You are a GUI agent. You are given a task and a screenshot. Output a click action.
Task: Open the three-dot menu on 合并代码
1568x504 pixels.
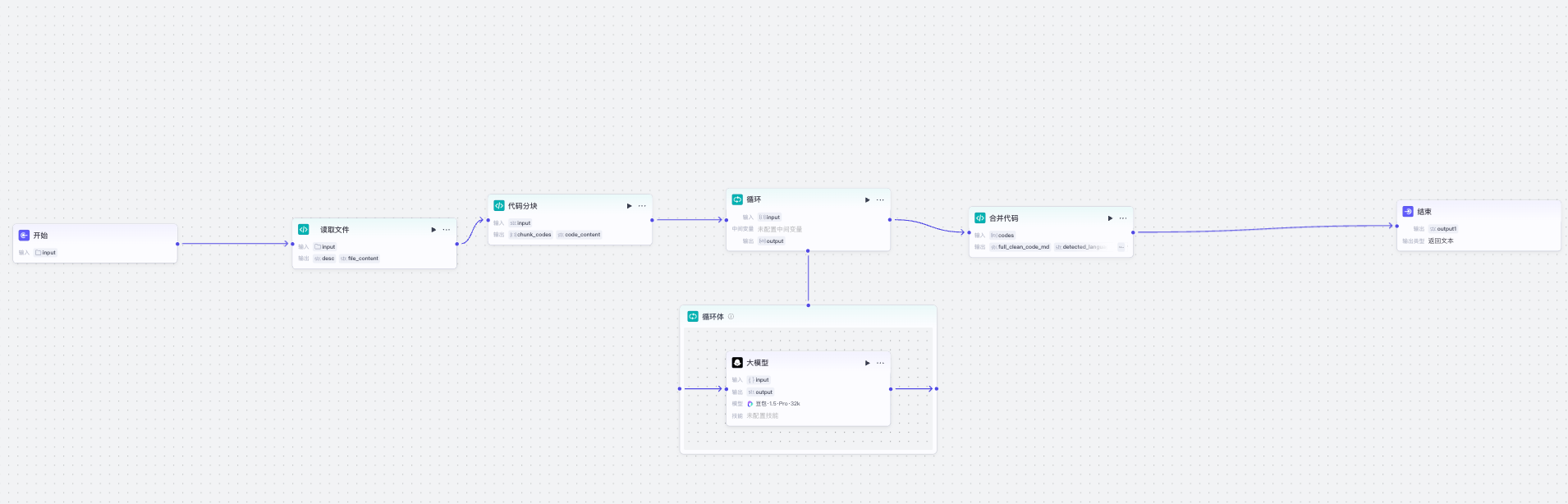tap(1122, 218)
